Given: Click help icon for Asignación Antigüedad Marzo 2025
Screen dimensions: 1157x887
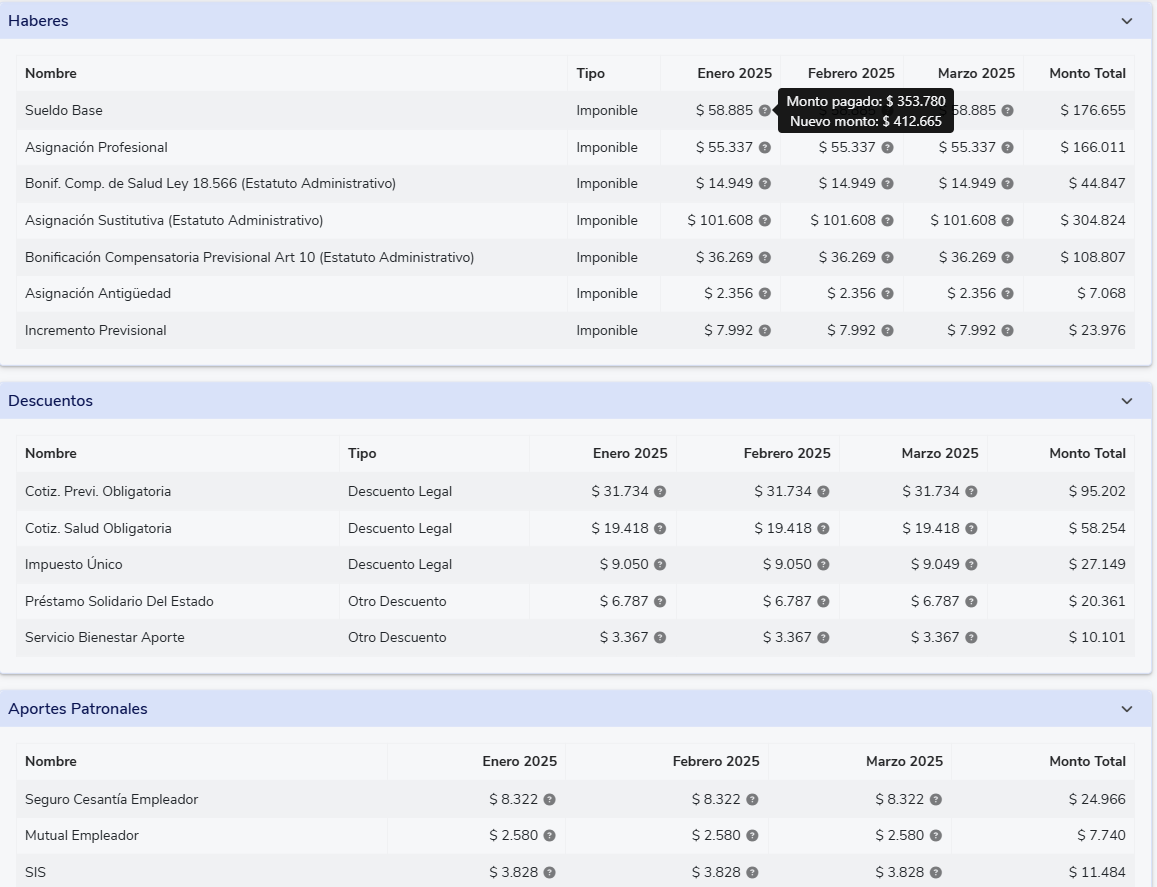Looking at the screenshot, I should point(1008,293).
